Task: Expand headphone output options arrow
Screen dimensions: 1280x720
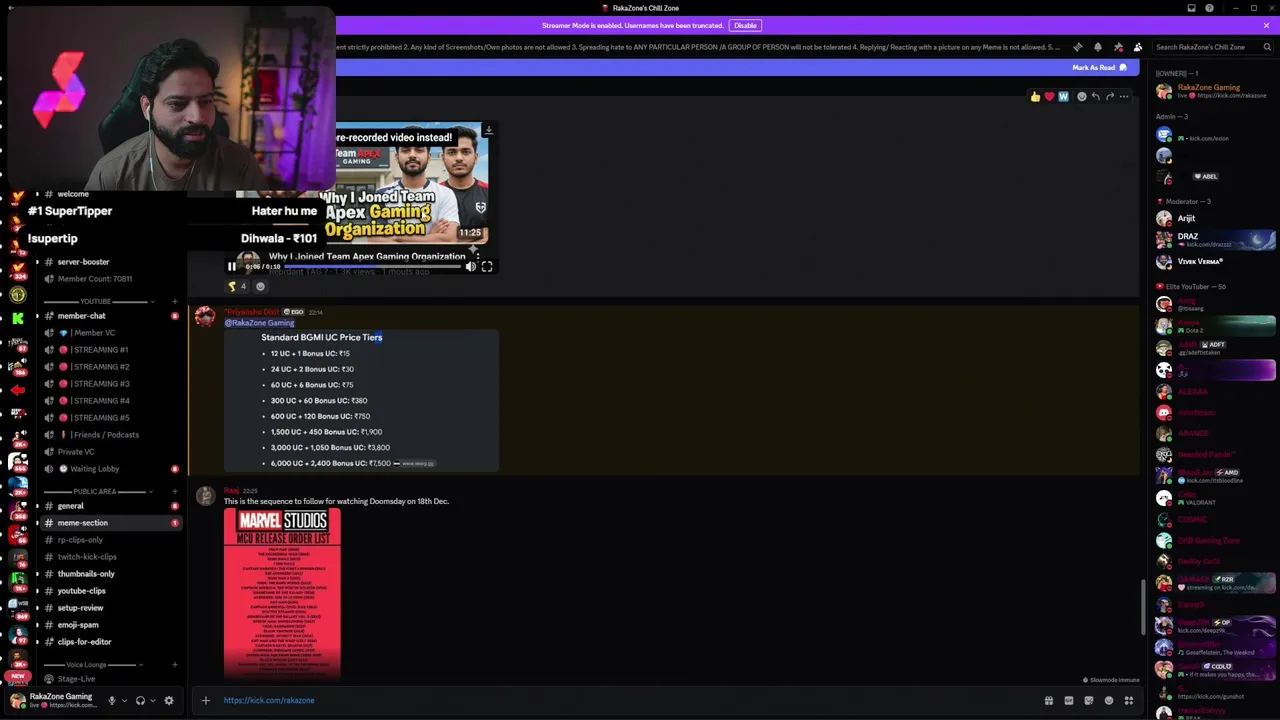Action: (152, 701)
